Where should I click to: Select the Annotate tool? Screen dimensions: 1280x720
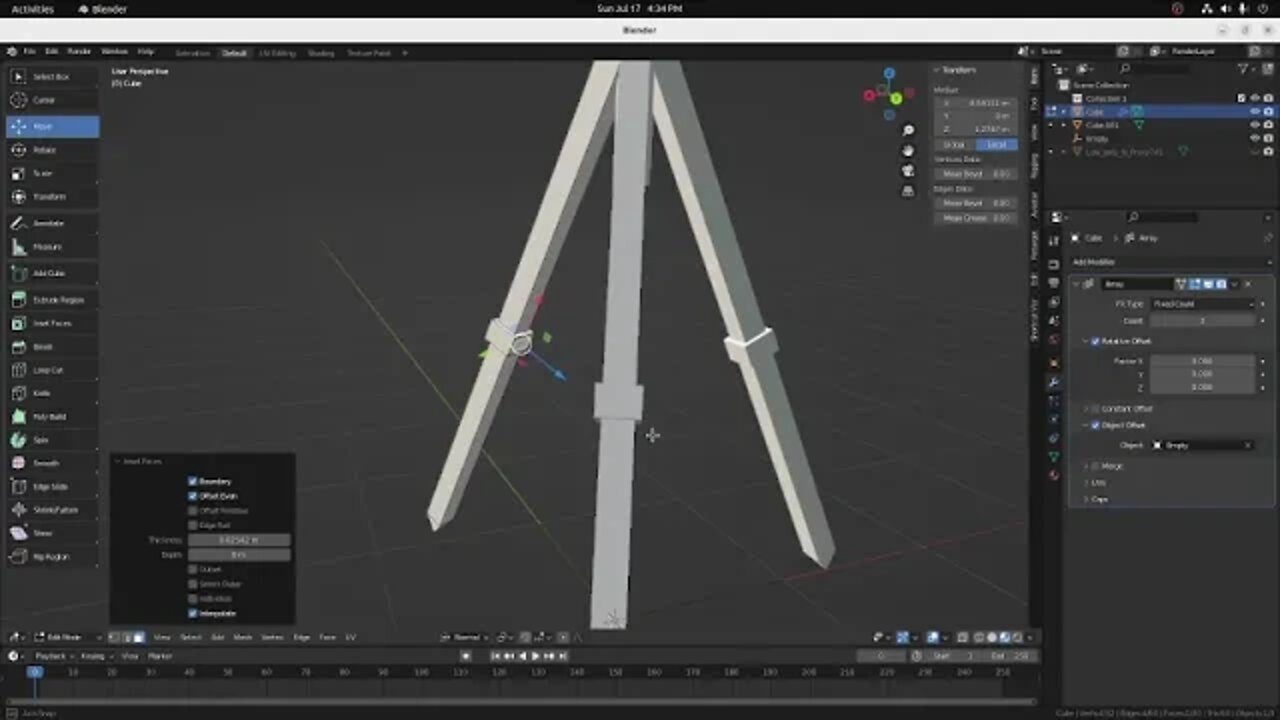click(x=52, y=223)
